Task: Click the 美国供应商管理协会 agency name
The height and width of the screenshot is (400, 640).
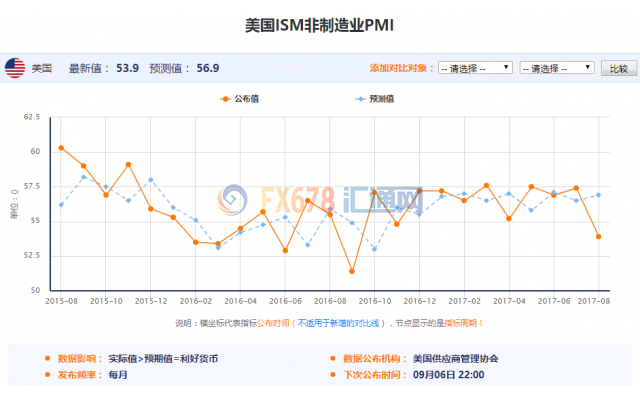Action: click(x=455, y=358)
